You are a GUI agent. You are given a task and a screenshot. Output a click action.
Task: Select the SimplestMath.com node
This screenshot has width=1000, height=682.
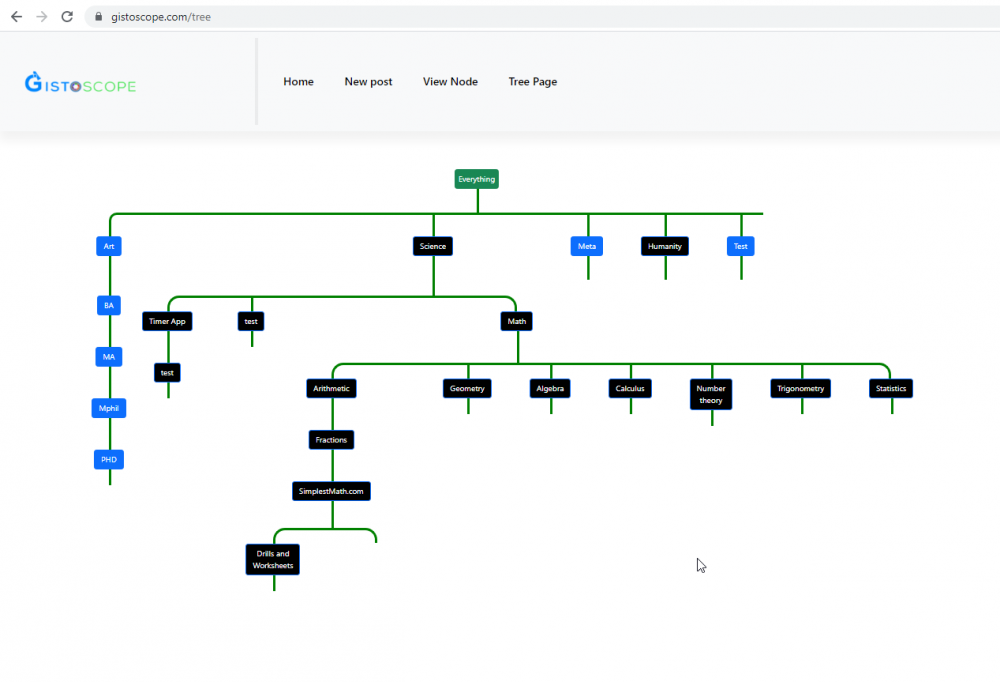click(x=332, y=491)
